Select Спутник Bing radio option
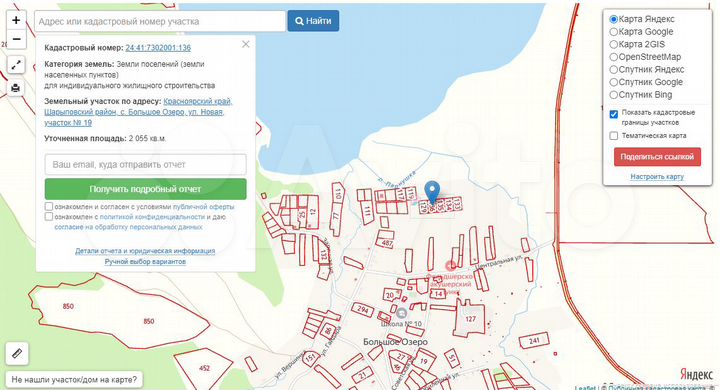 [613, 95]
